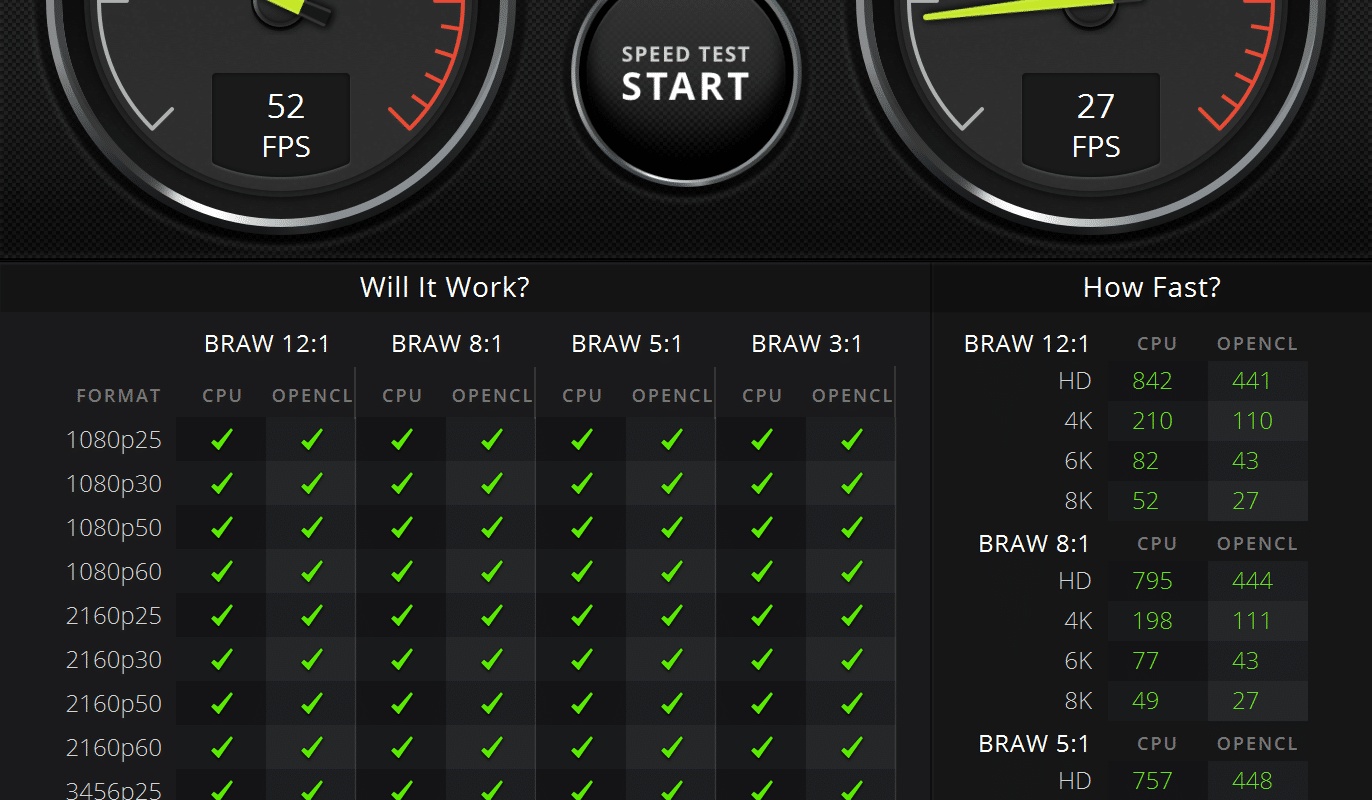
Task: Click the BRAW 8:1 label in How Fast
Action: click(1034, 544)
